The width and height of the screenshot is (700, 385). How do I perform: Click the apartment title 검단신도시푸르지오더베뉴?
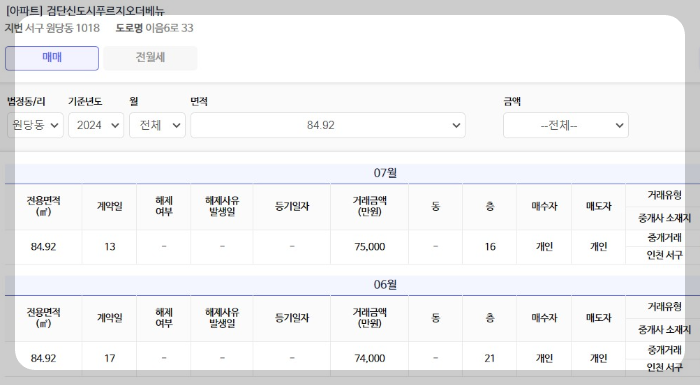pyautogui.click(x=106, y=10)
